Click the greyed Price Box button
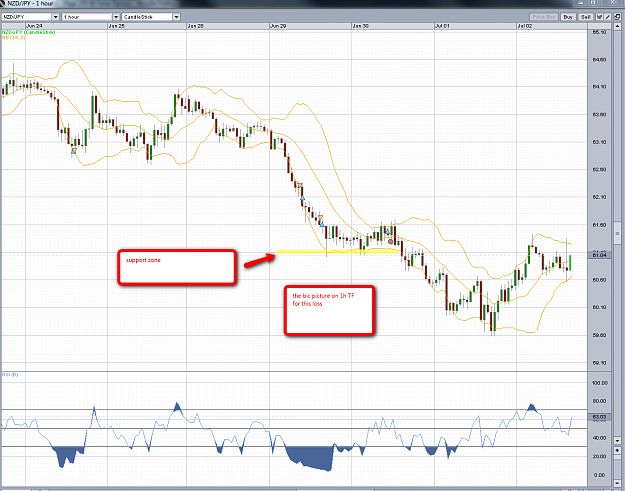Viewport: 625px width, 491px height. point(544,17)
